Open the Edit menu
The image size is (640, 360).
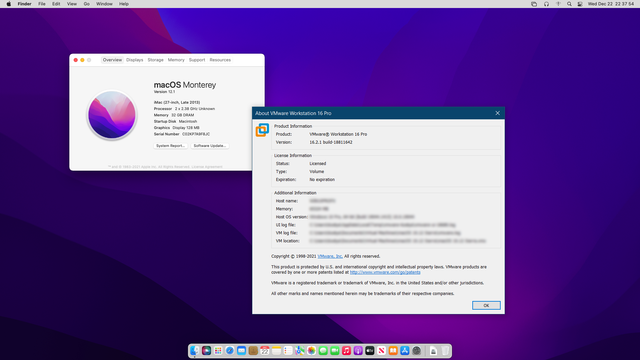pos(56,4)
